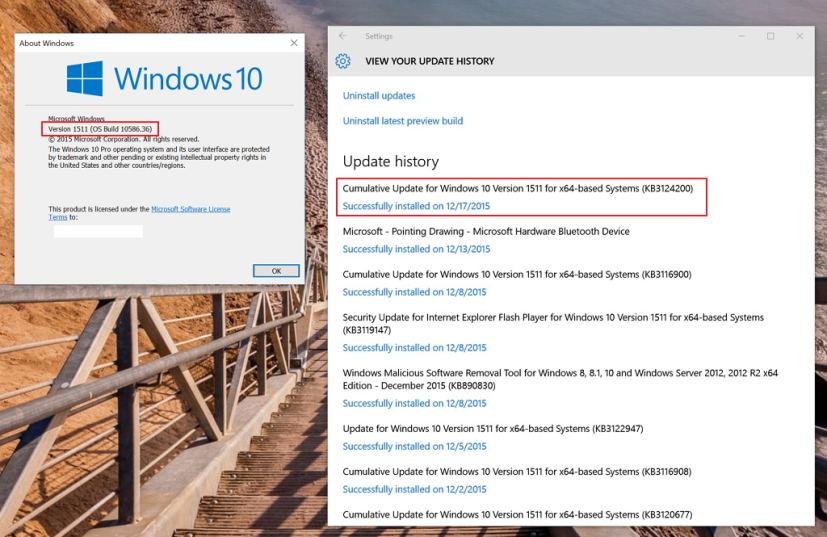Open the Microsoft Software License Terms link
Image resolution: width=827 pixels, height=537 pixels.
pos(190,209)
